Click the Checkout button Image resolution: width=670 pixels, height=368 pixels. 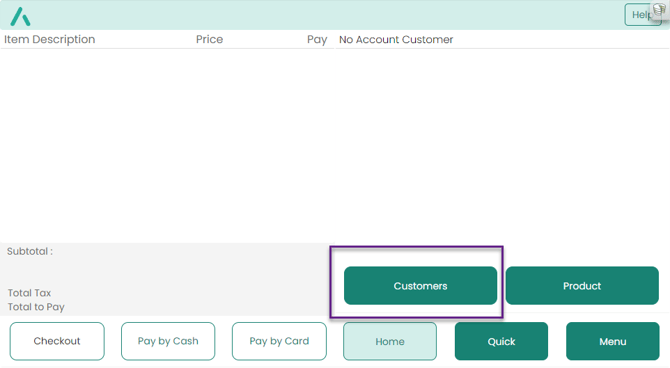(57, 341)
